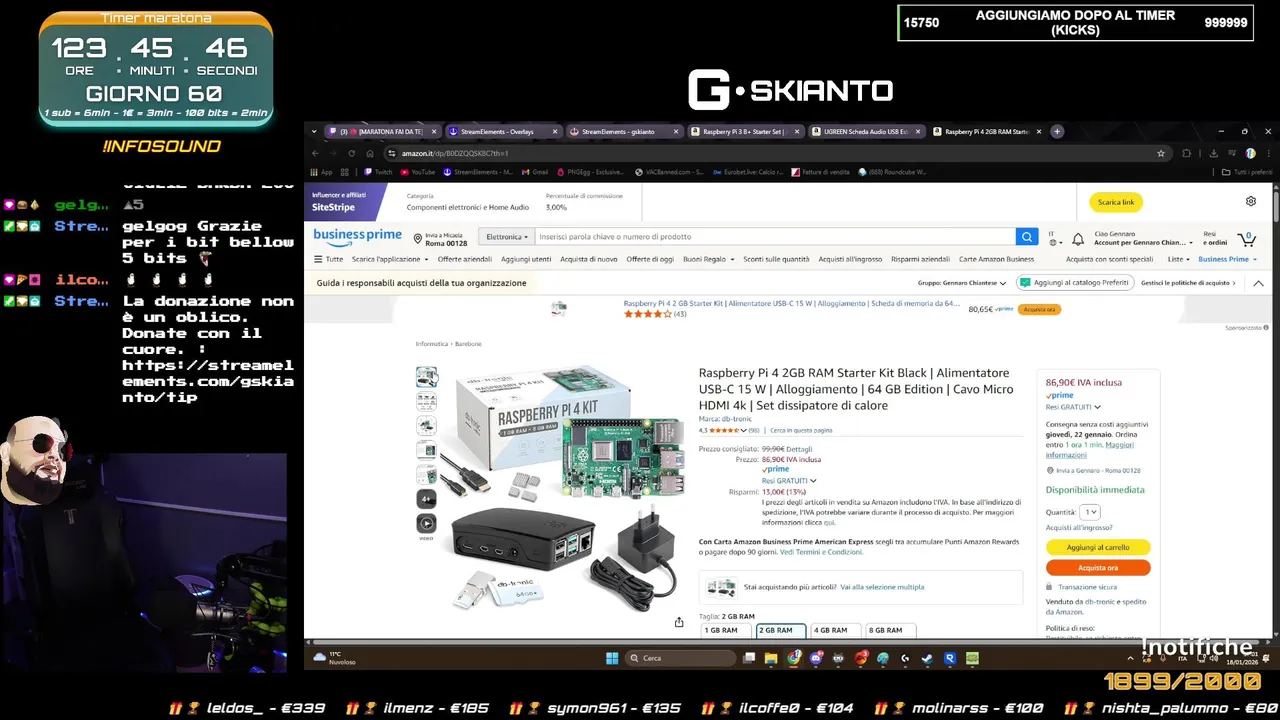
Task: Click the share icon below product image
Action: 679,622
